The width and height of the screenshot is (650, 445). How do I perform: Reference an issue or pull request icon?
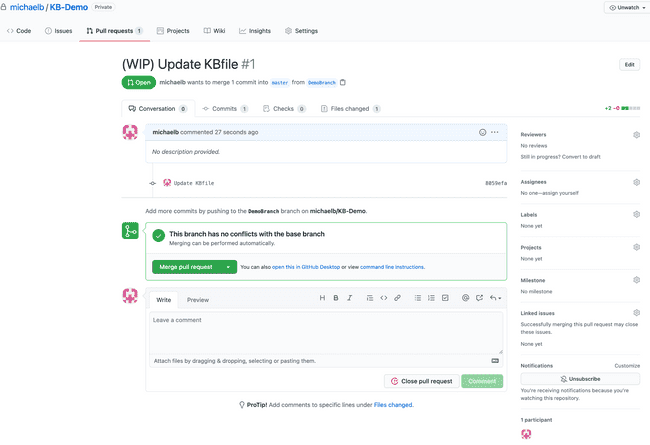pos(479,298)
